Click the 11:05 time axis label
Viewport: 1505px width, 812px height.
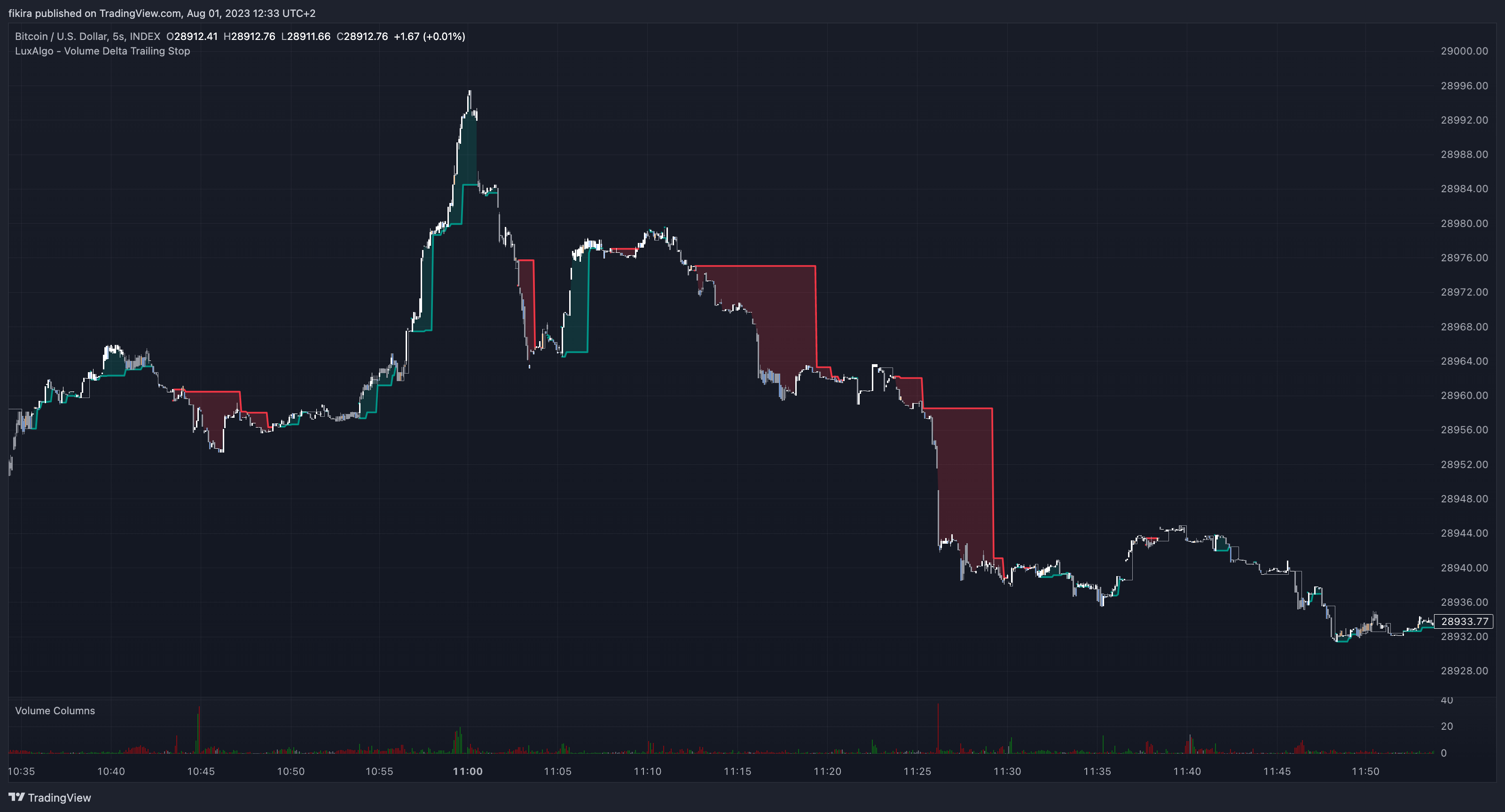click(558, 771)
